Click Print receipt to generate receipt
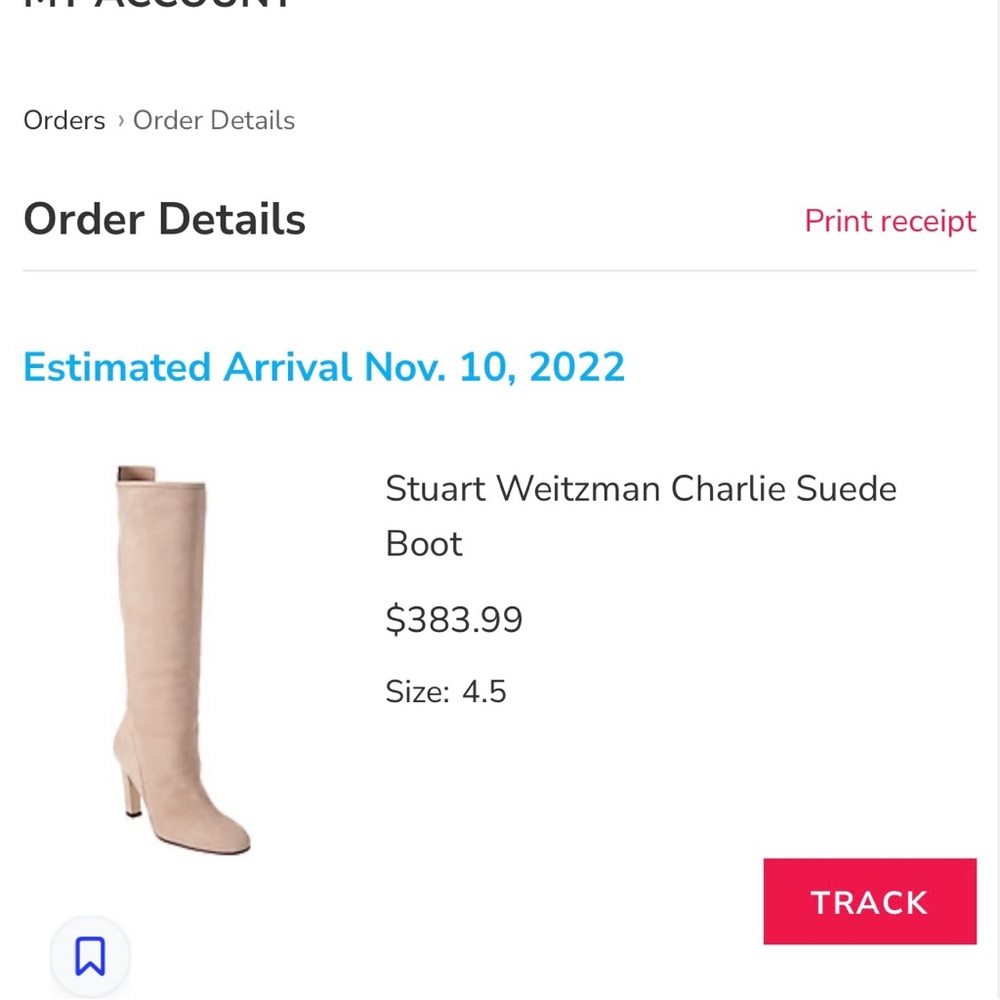Screen dimensions: 1000x1000 890,220
